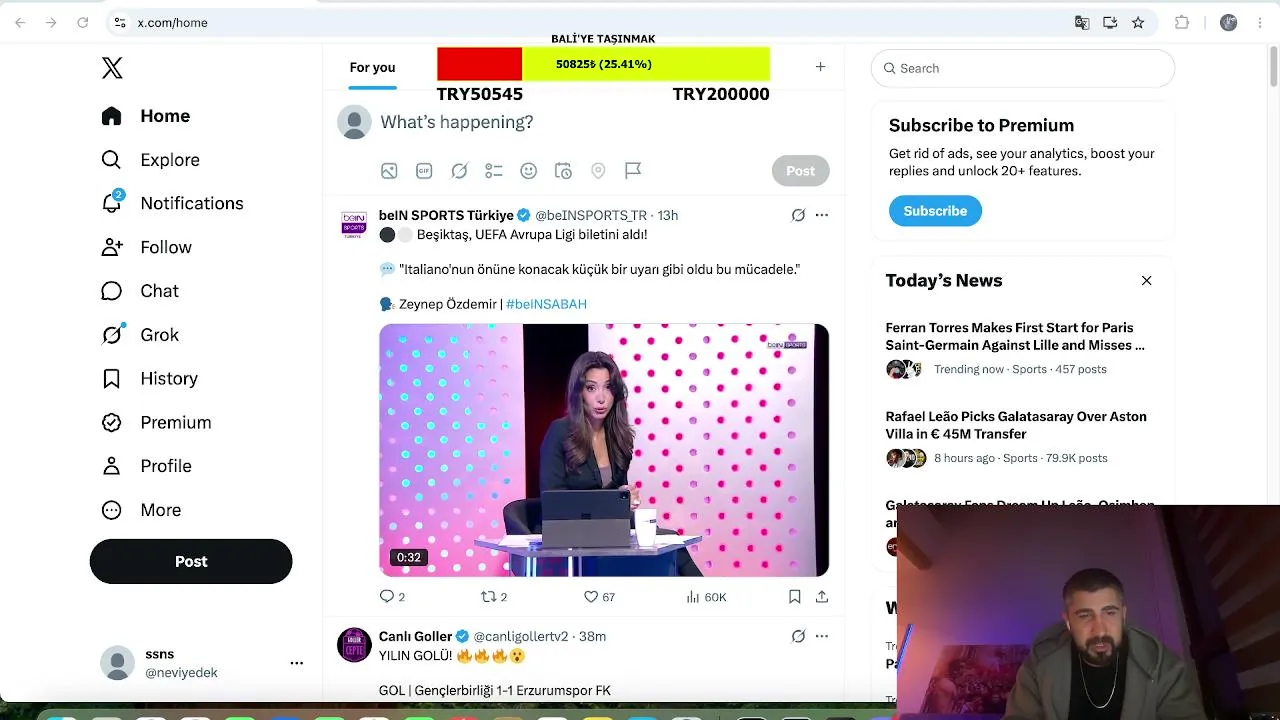Click the Search box
The height and width of the screenshot is (720, 1280).
(1023, 68)
